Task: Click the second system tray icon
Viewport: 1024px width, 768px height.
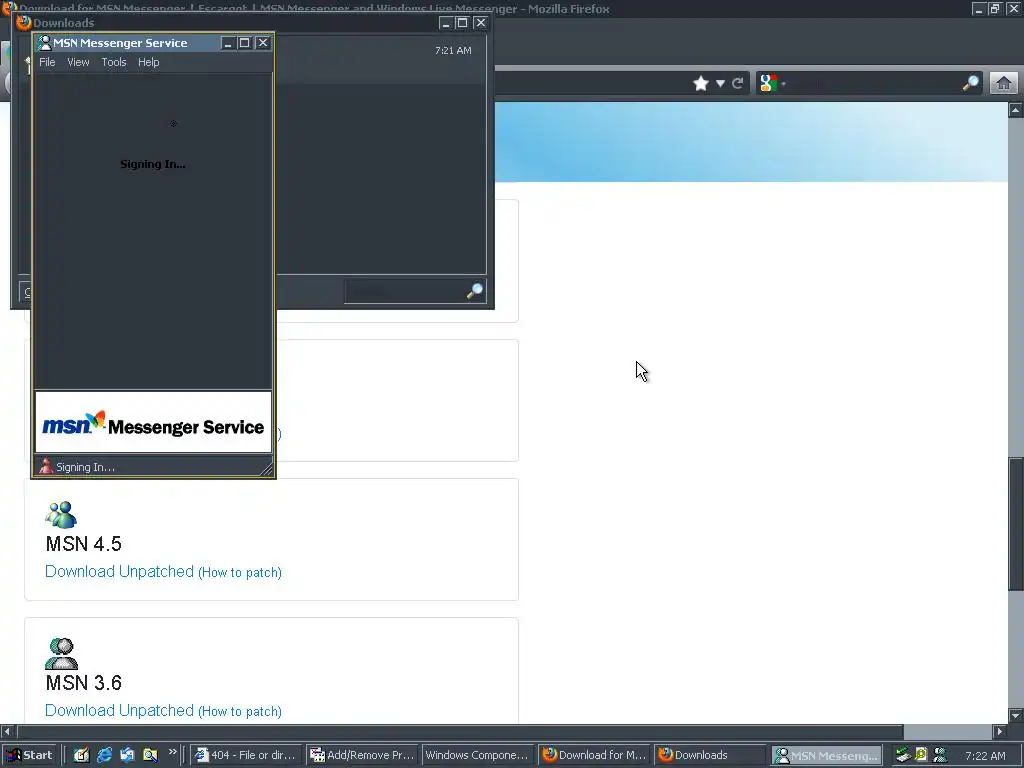Action: pos(921,755)
